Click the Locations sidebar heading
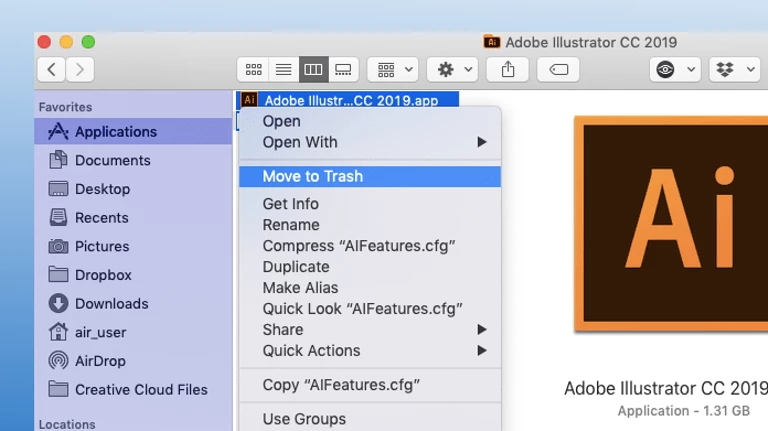 67,424
